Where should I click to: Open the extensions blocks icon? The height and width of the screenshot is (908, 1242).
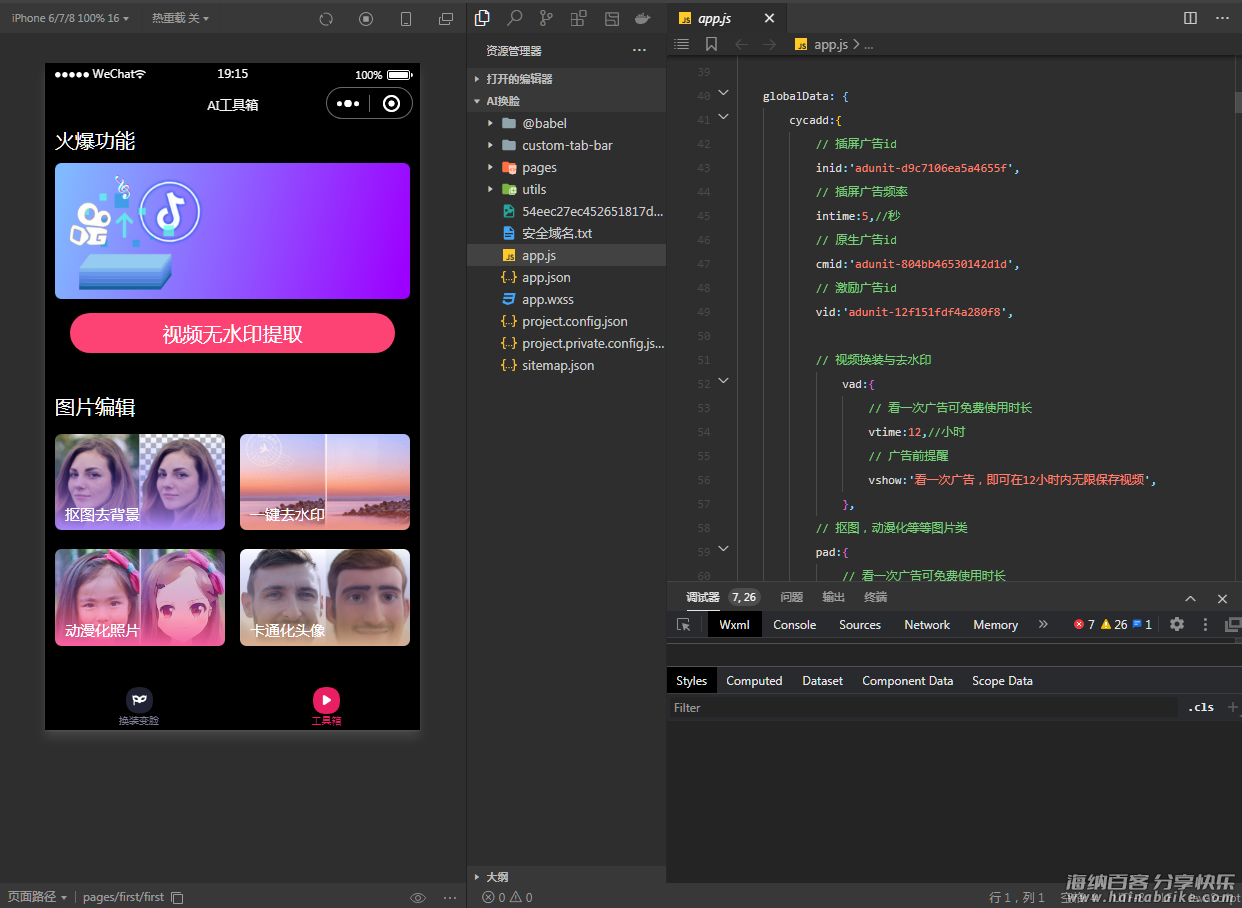578,18
